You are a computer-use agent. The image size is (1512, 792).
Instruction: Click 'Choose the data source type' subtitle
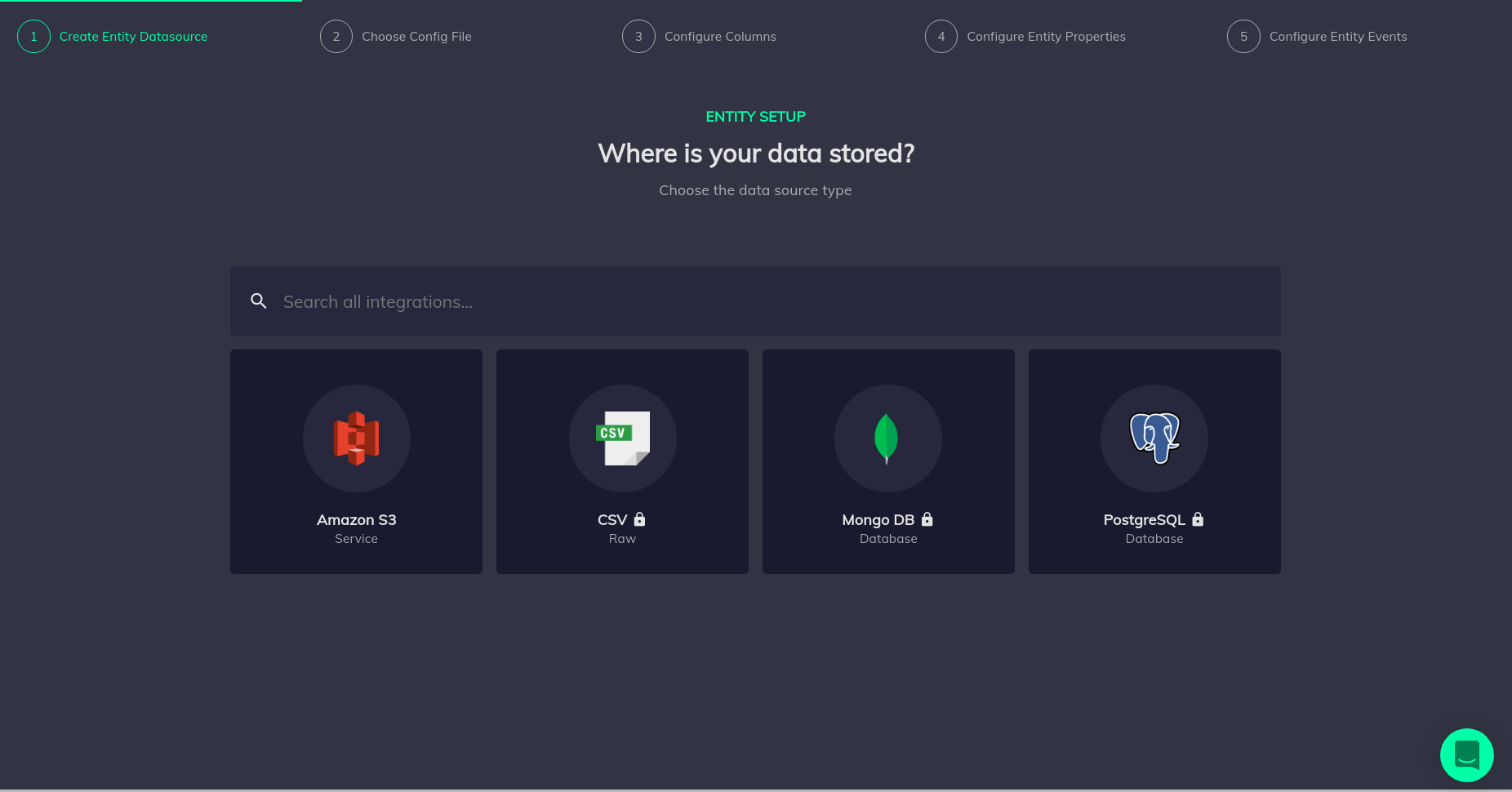coord(755,190)
